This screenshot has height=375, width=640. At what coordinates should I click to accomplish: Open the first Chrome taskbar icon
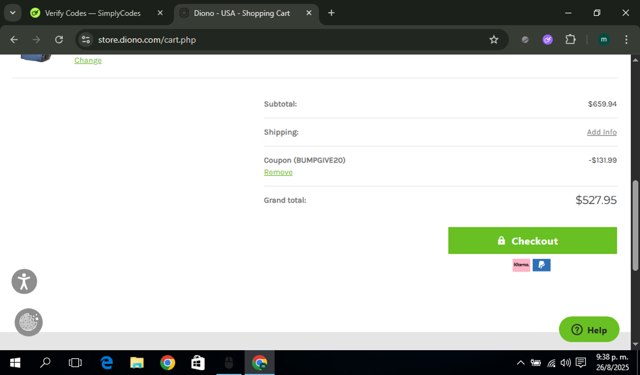tap(167, 362)
